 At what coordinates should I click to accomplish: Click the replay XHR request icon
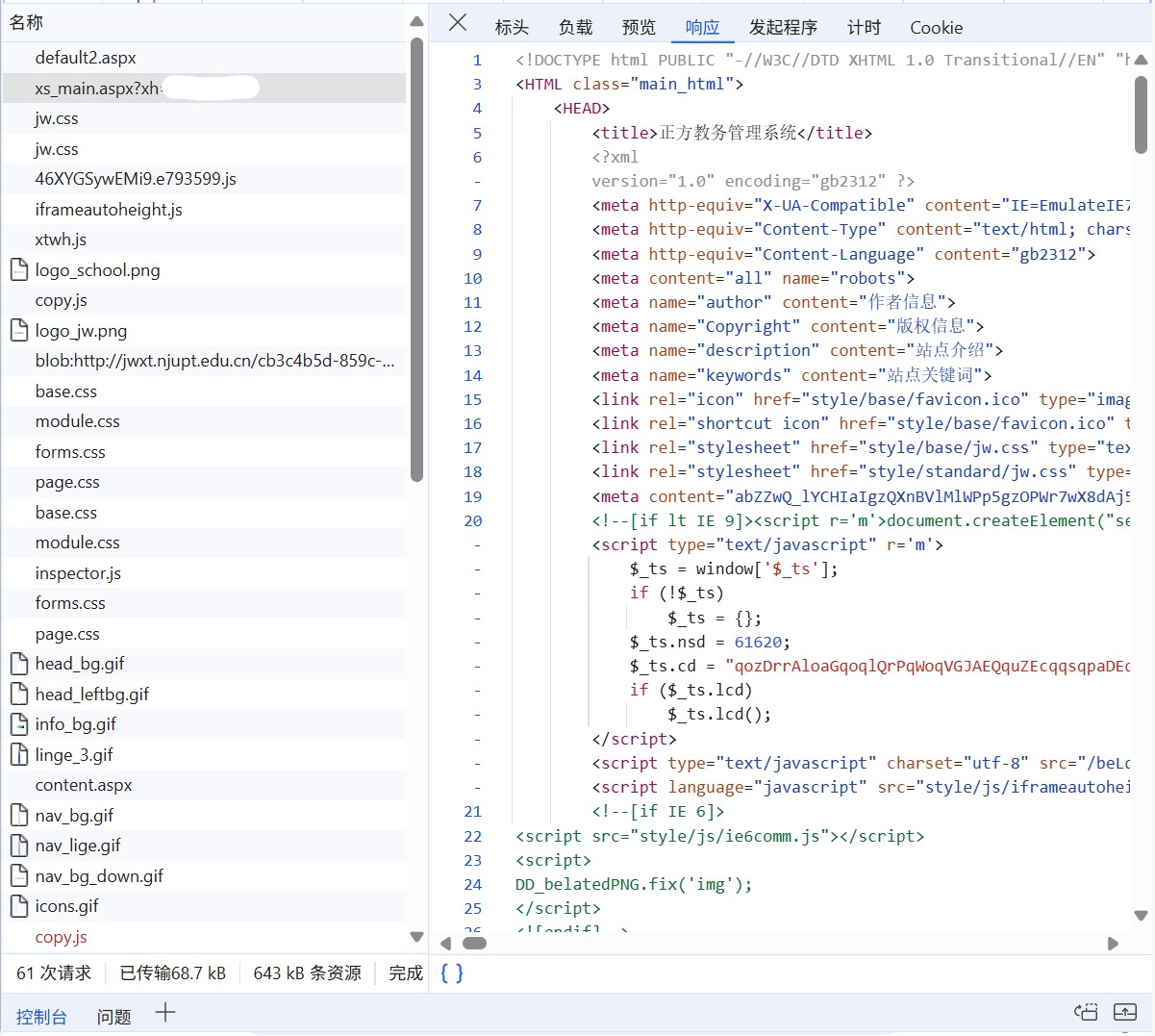click(1086, 1012)
